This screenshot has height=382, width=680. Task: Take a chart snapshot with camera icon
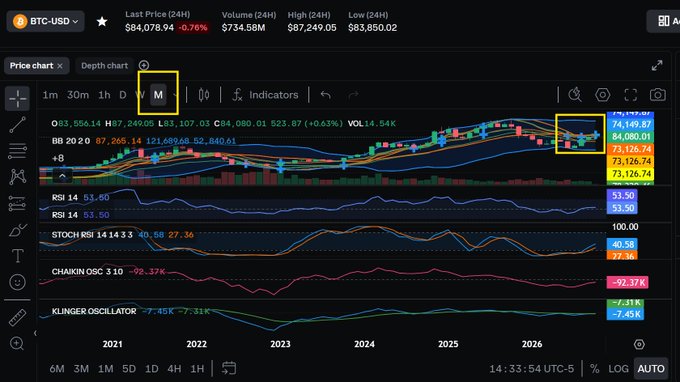657,95
